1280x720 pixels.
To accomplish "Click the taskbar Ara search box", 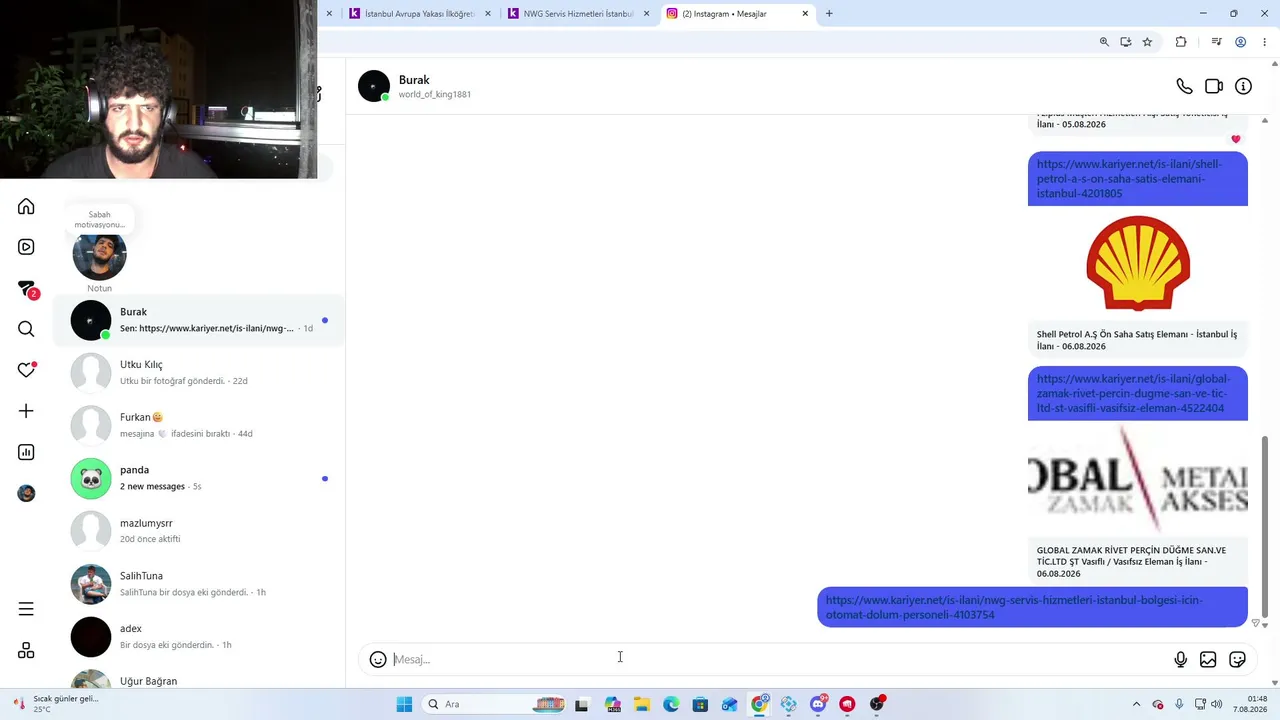I will pyautogui.click(x=495, y=704).
